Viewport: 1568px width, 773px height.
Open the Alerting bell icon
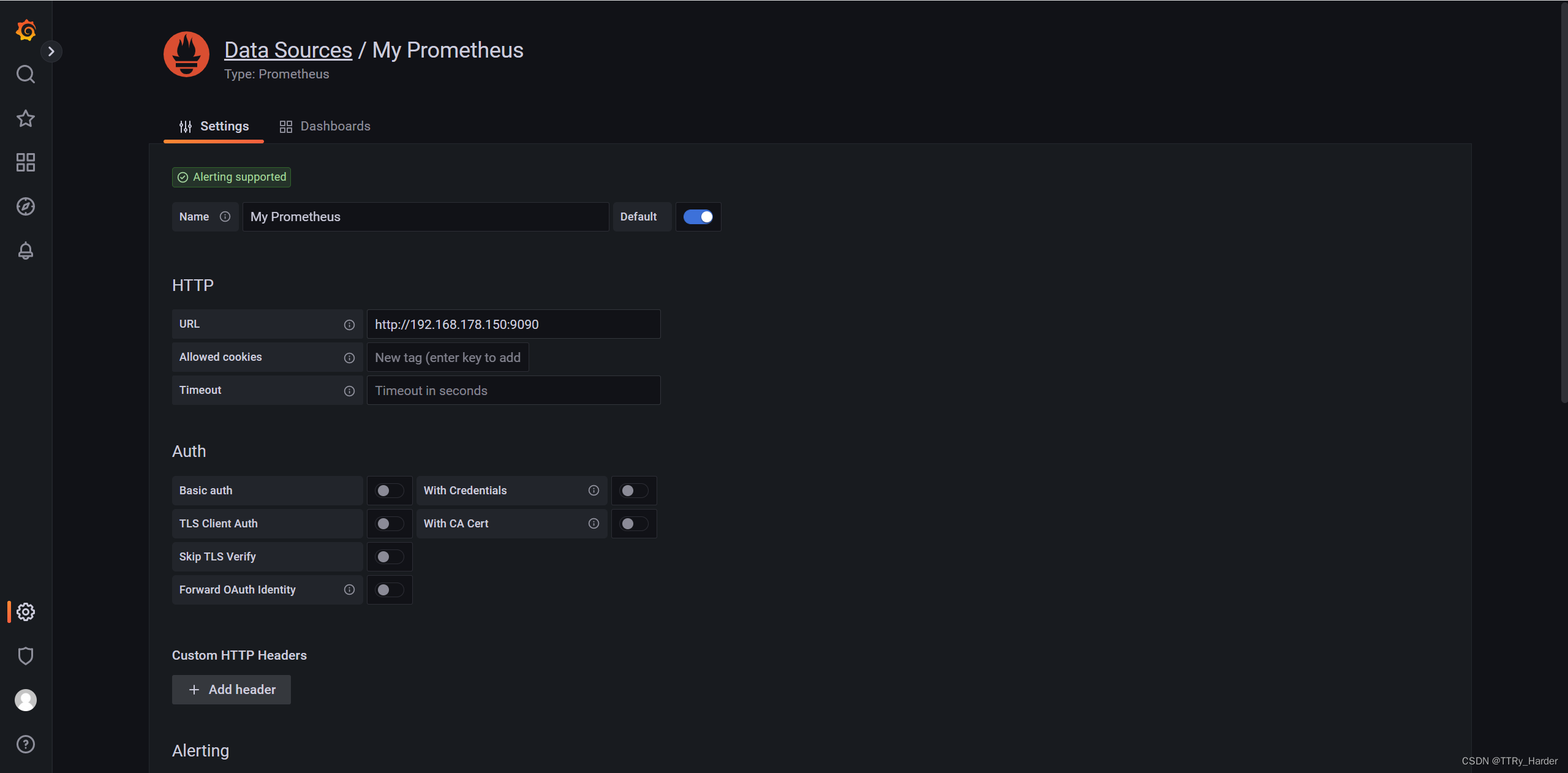pos(26,251)
